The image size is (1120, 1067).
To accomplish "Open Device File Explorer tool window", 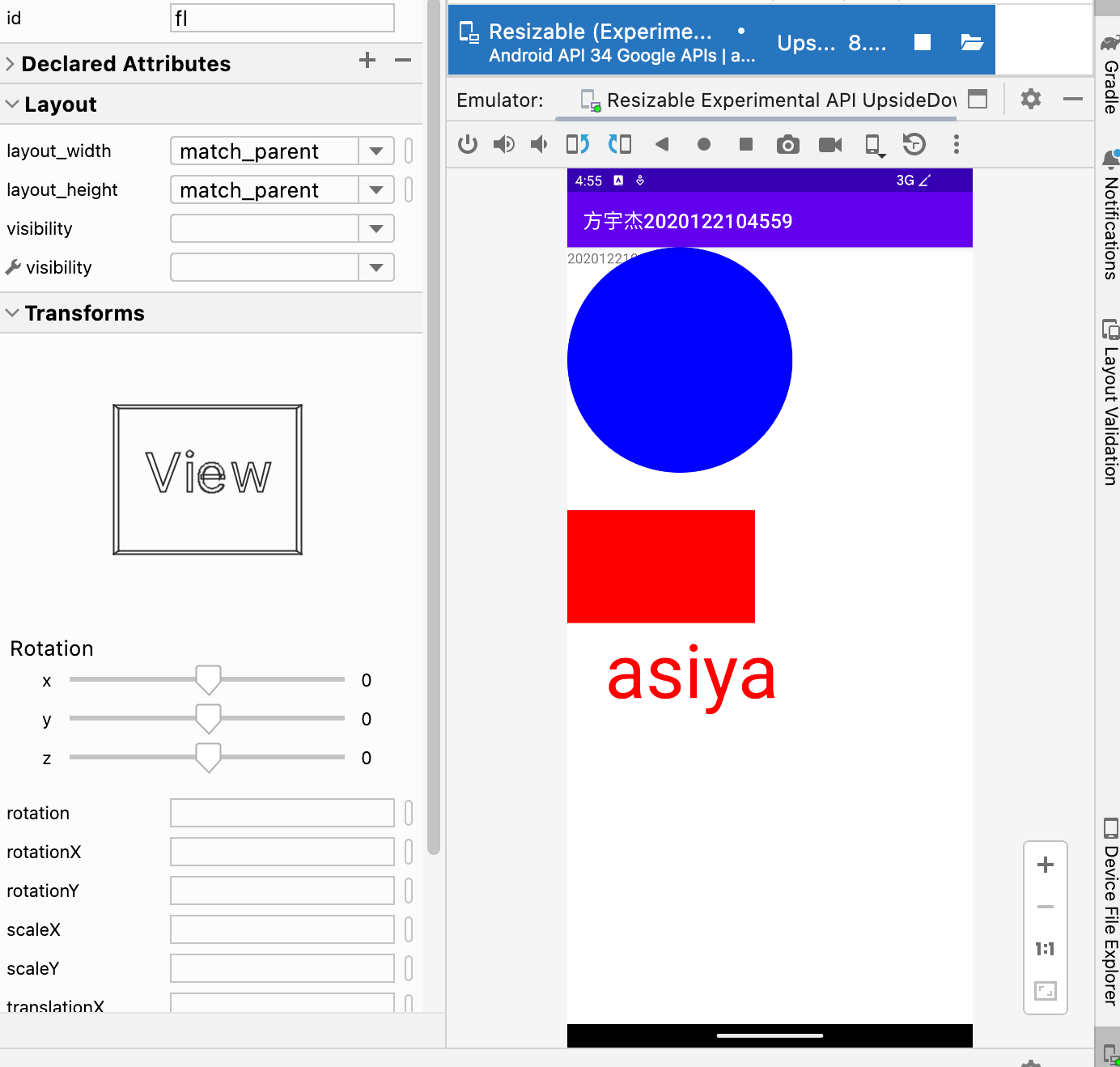I will tap(1110, 912).
